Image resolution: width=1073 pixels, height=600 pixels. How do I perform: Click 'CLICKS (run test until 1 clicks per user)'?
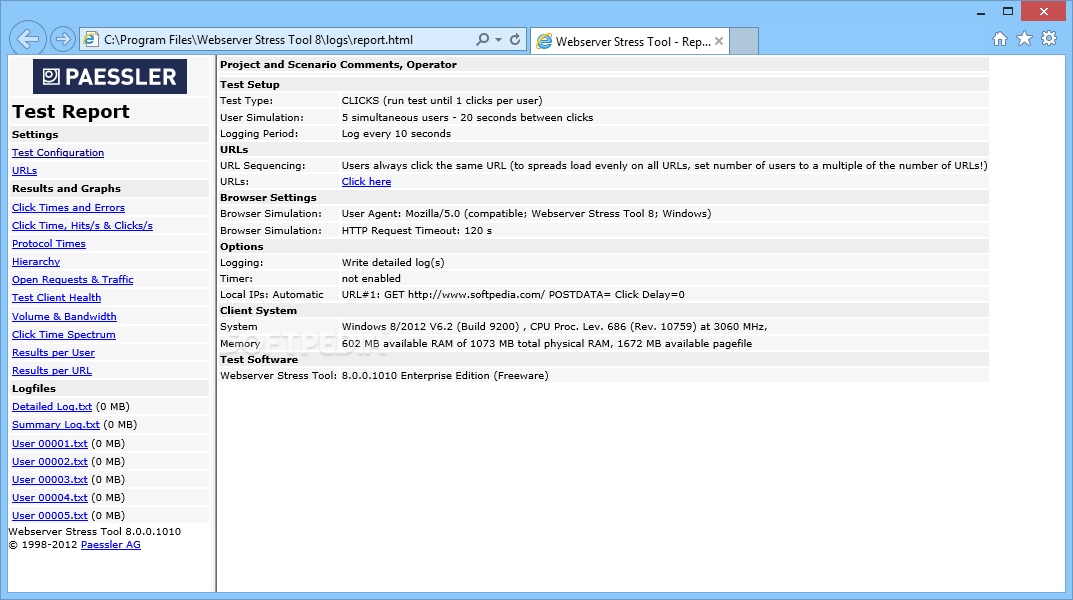click(x=442, y=101)
